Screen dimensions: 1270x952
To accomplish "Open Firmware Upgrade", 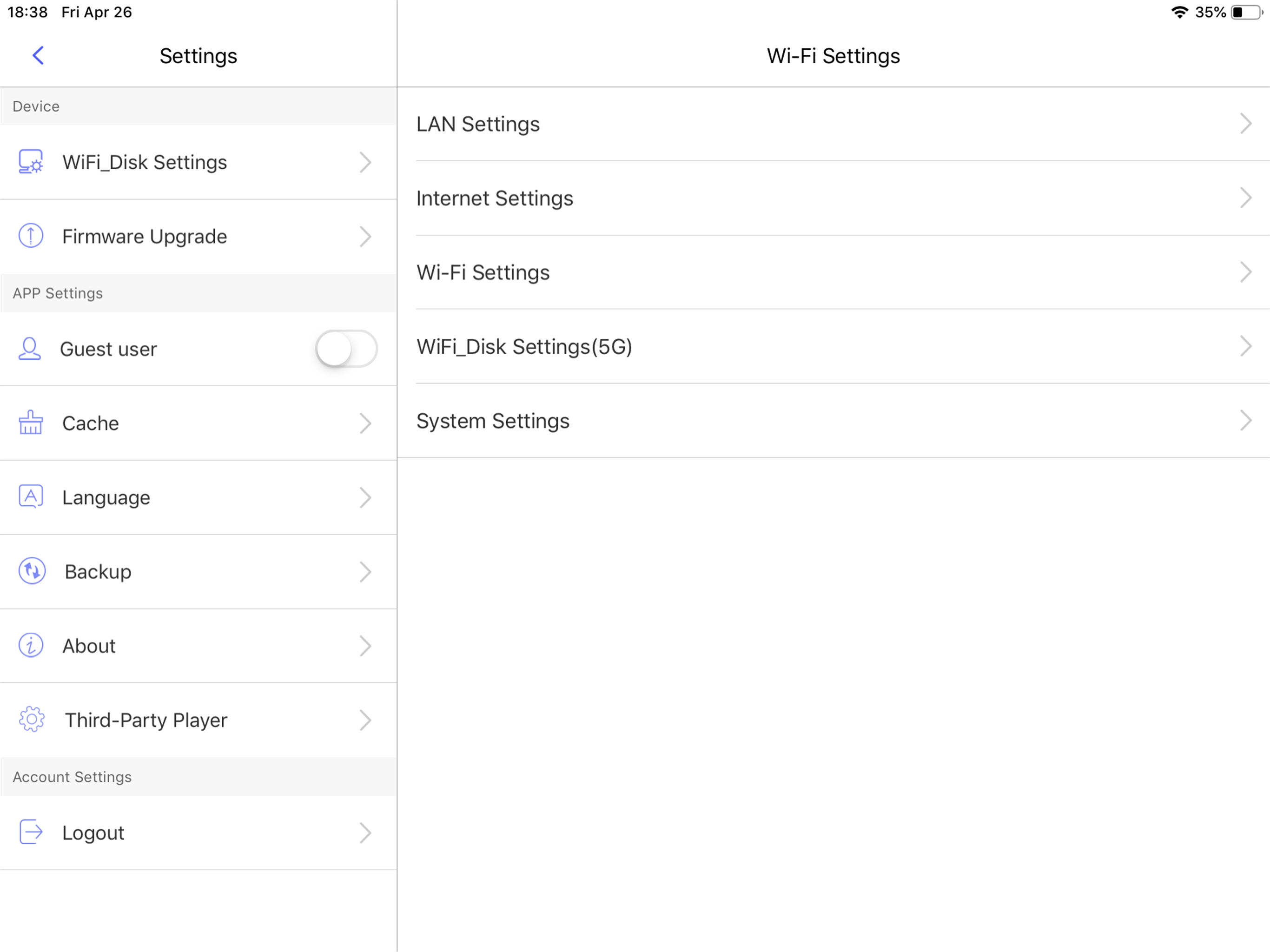I will coord(198,237).
